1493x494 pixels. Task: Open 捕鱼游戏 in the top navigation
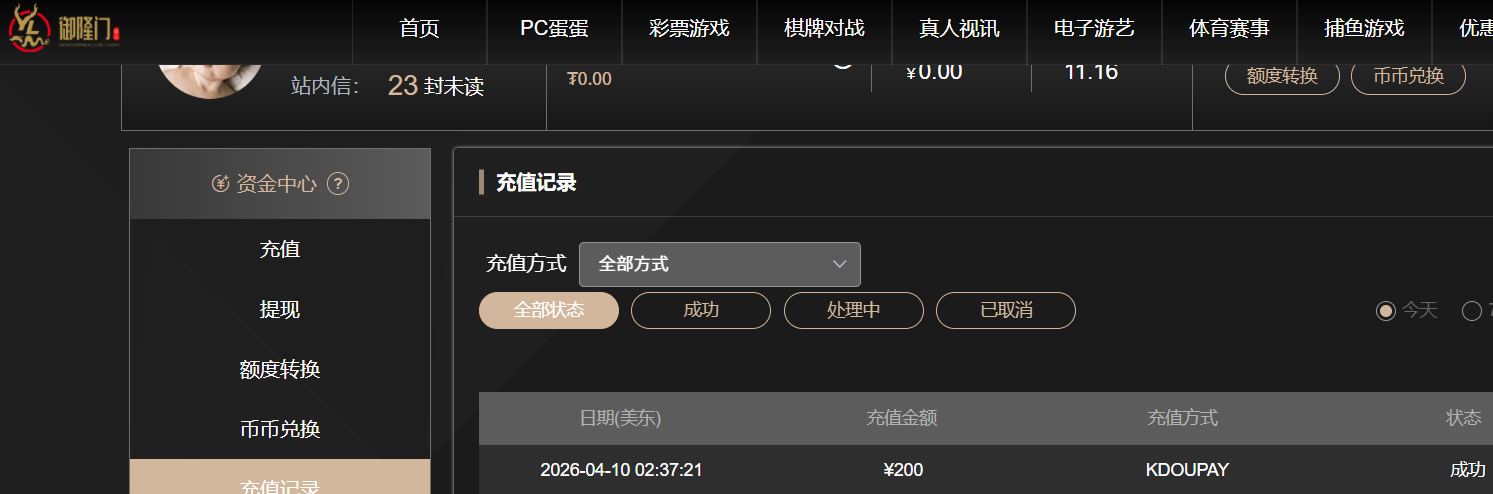[1364, 29]
